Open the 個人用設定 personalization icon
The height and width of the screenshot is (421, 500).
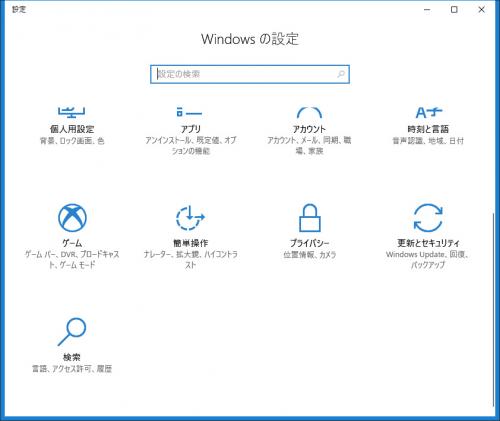(x=72, y=112)
